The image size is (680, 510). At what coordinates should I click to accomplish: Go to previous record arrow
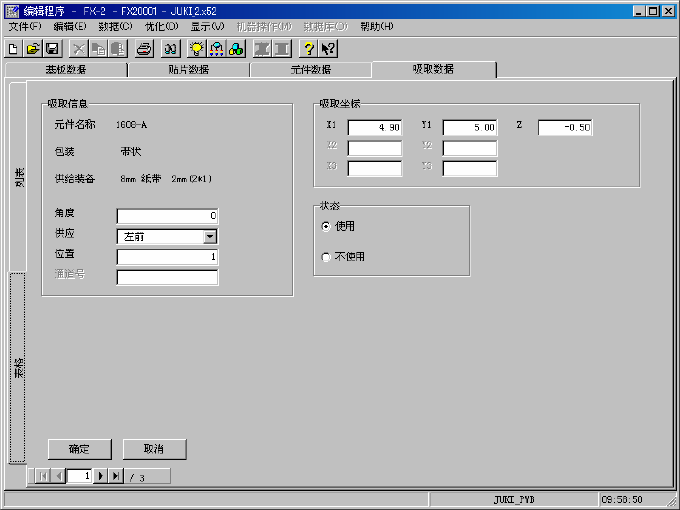point(59,476)
